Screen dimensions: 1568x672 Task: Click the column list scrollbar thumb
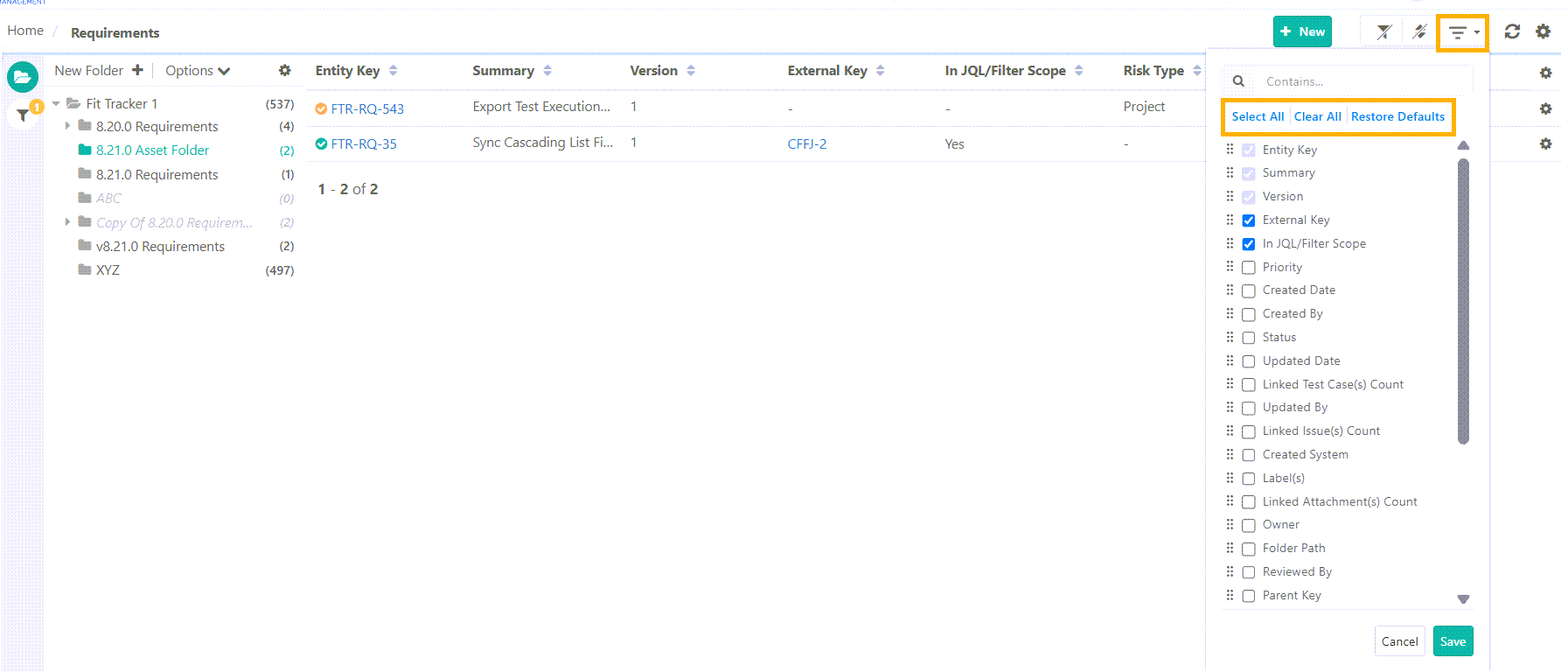(1463, 301)
